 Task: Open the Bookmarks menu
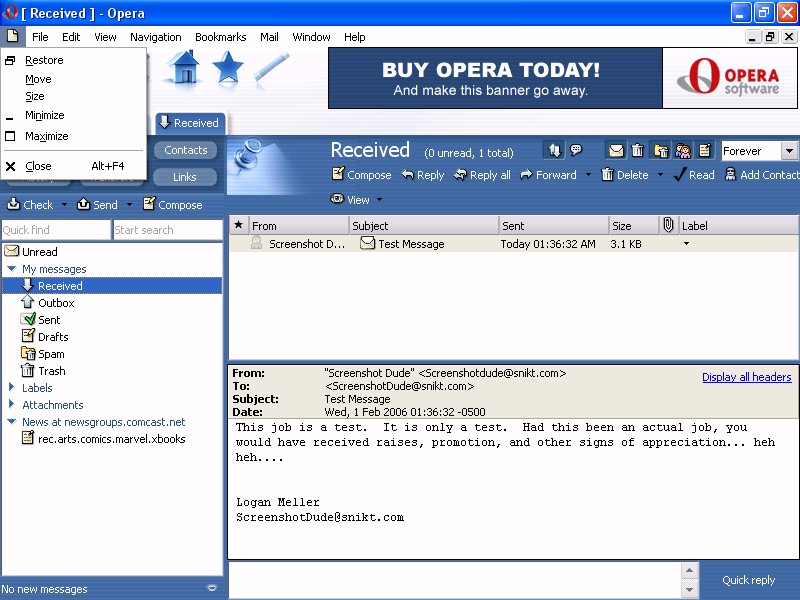[220, 37]
